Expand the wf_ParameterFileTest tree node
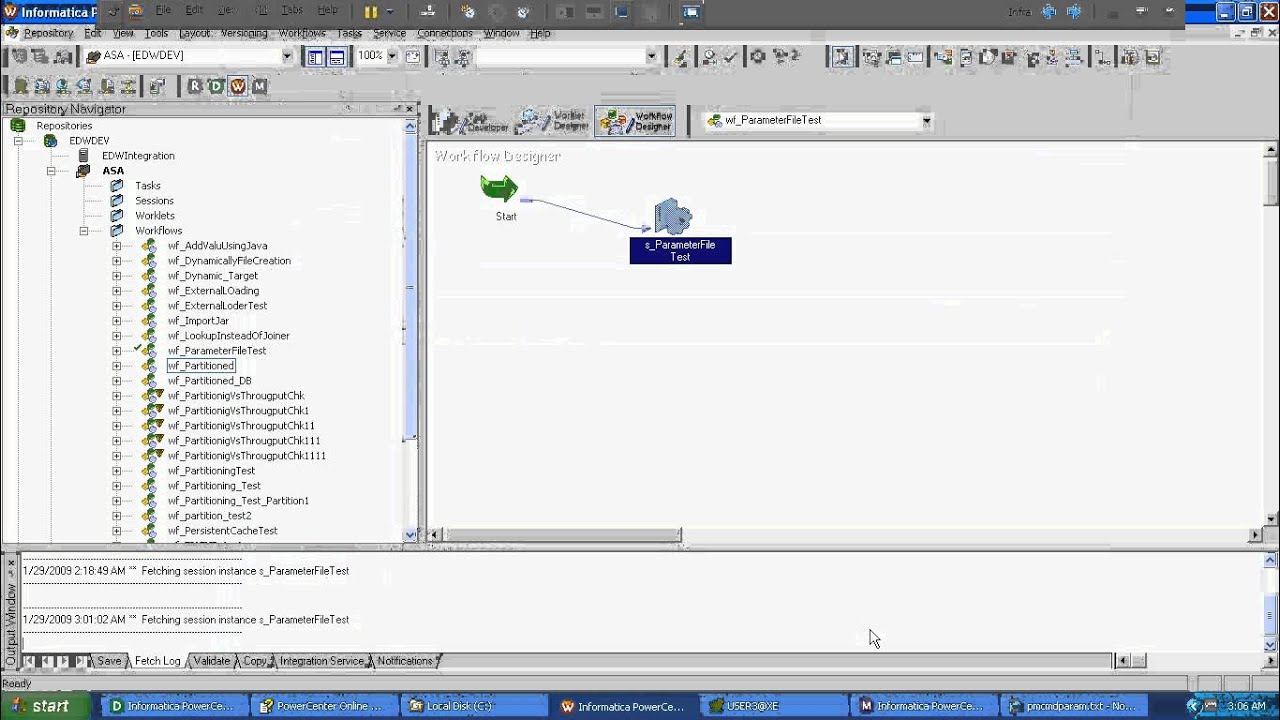 tap(116, 351)
